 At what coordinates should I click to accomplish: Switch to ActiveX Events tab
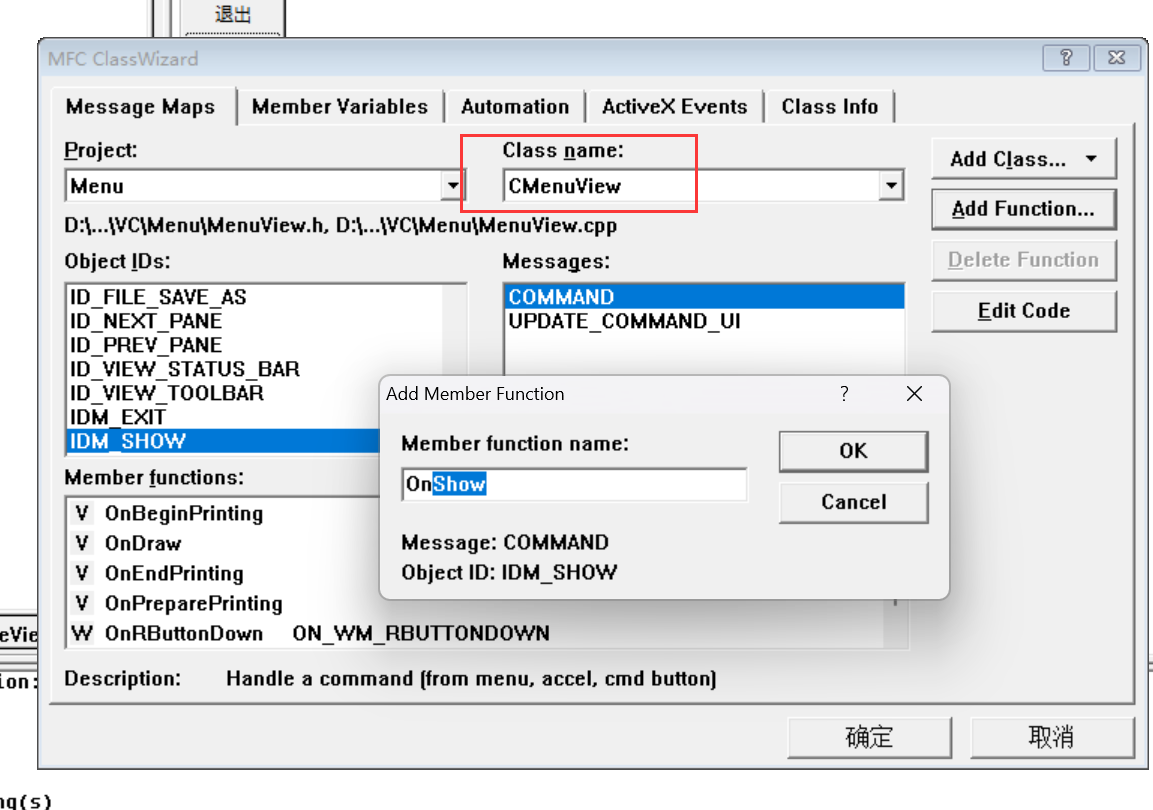(x=674, y=107)
